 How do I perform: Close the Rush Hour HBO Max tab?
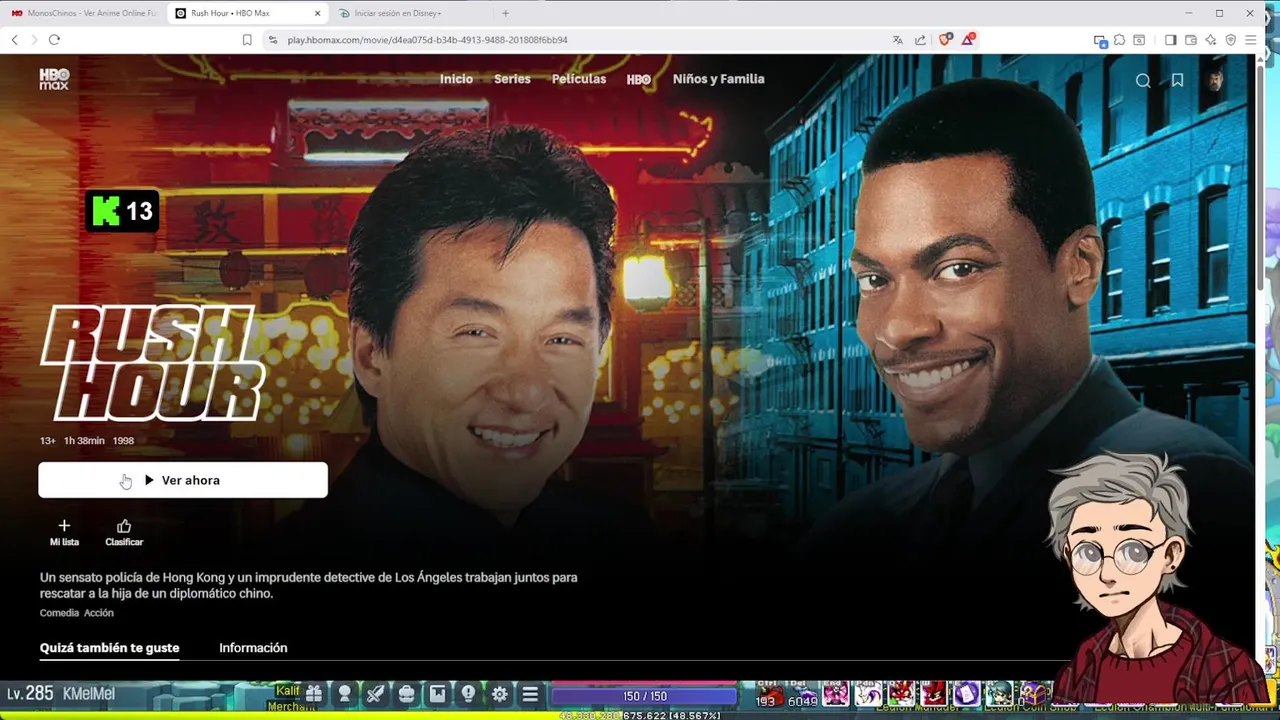coord(317,13)
